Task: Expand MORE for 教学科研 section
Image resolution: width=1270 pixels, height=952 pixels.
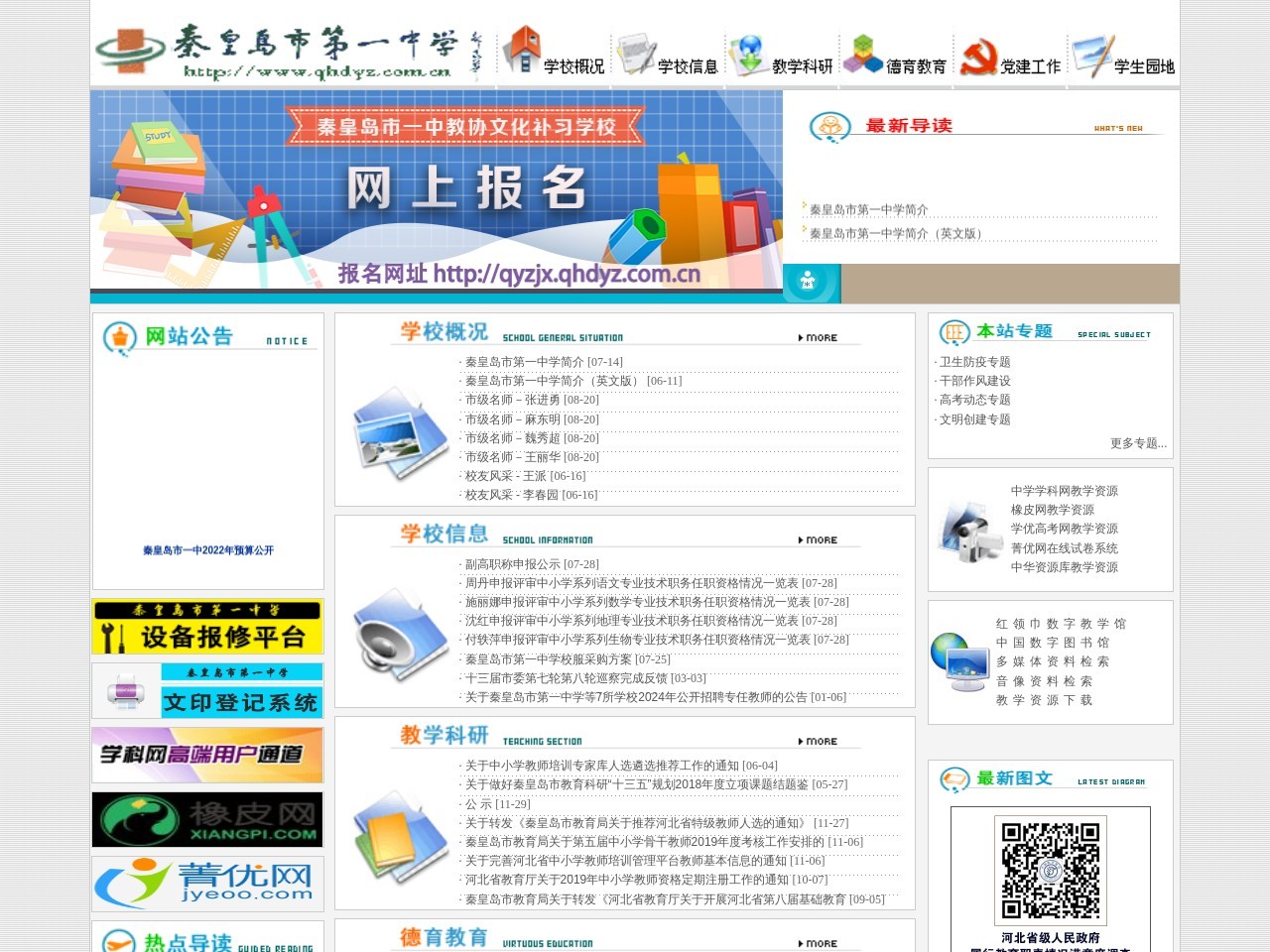Action: (819, 742)
